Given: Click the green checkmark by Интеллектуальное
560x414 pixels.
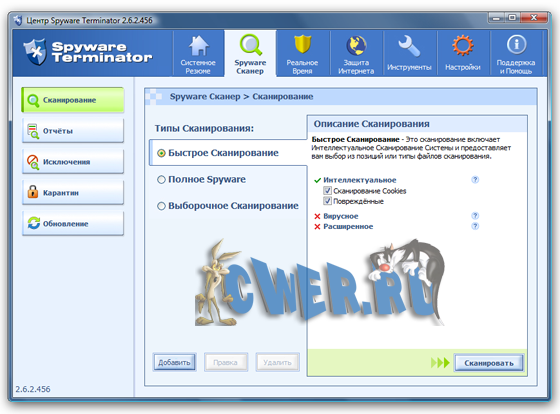Looking at the screenshot, I should (x=317, y=180).
